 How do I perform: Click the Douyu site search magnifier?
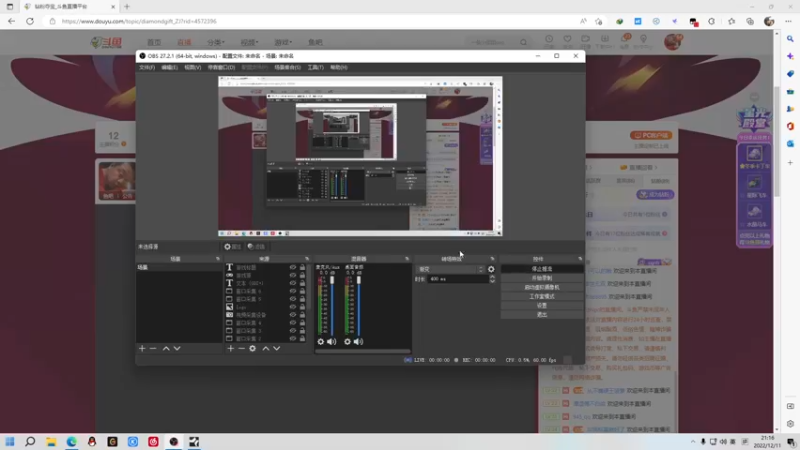523,42
